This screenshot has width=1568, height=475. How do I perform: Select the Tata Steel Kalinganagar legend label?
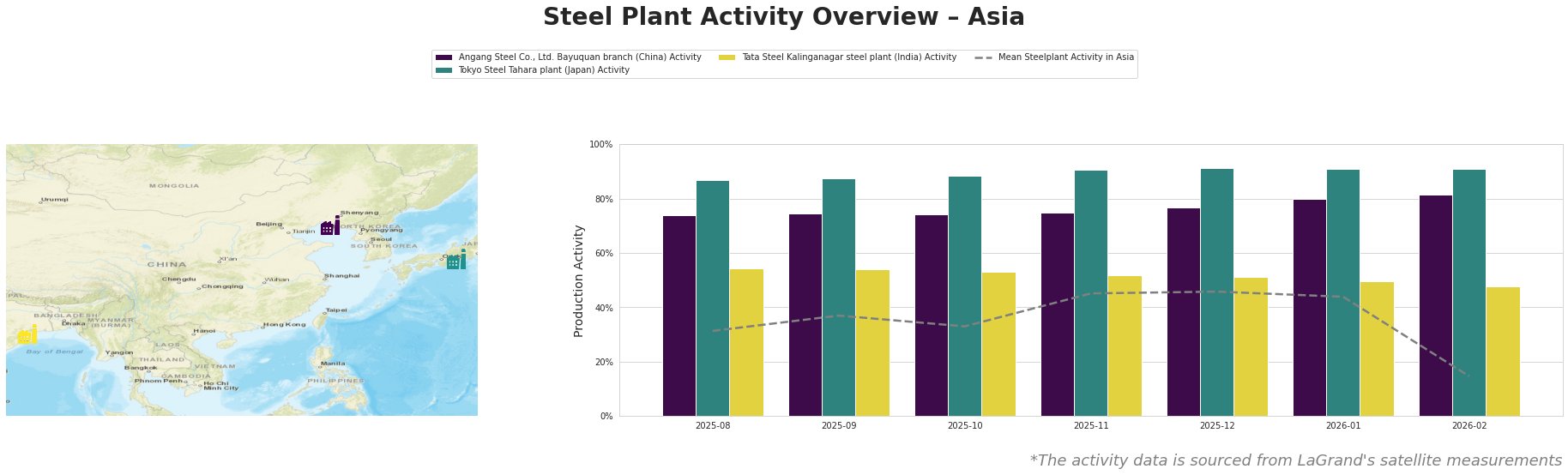(848, 57)
